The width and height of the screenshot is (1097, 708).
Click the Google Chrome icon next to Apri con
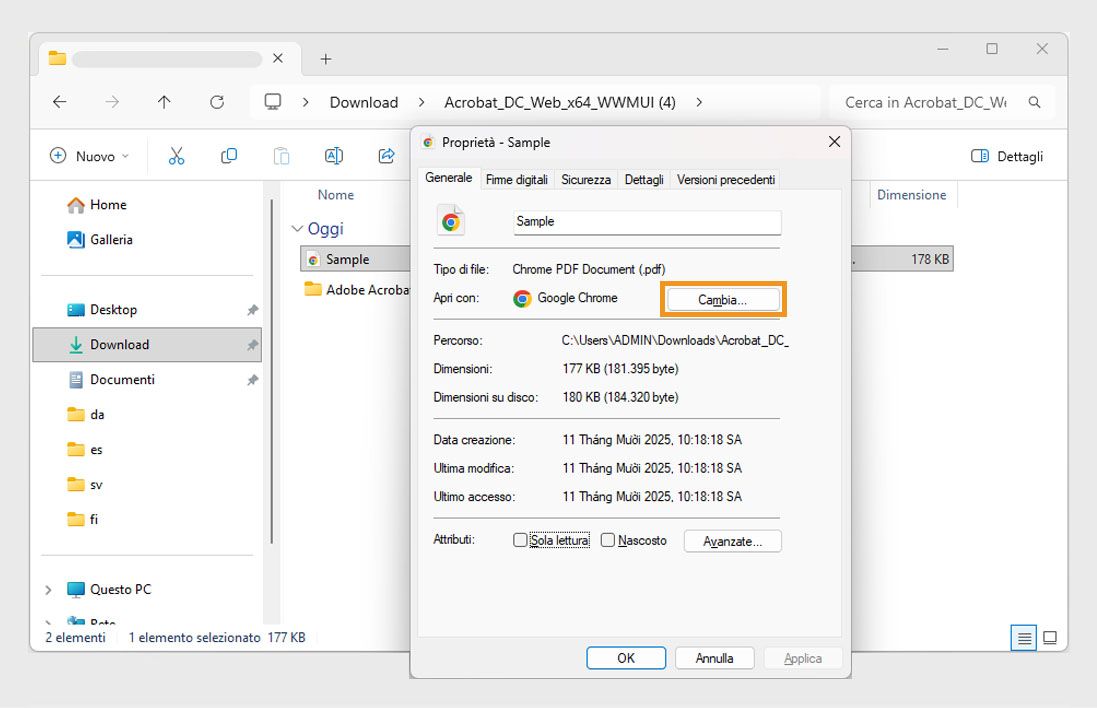point(522,297)
